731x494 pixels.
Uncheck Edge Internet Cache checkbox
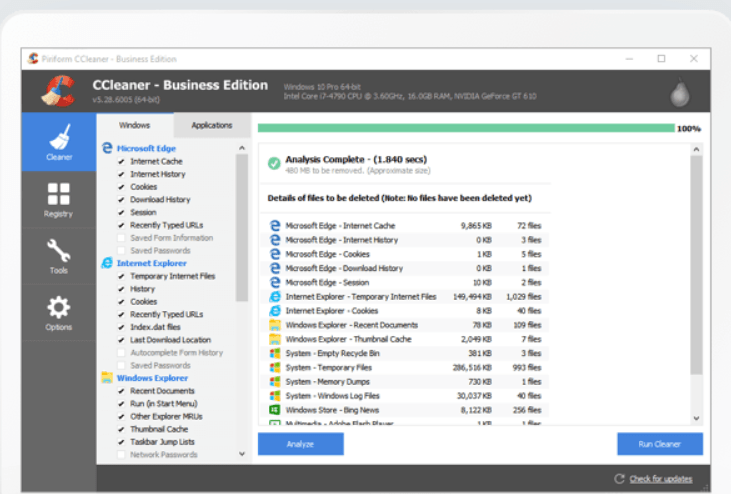point(121,161)
